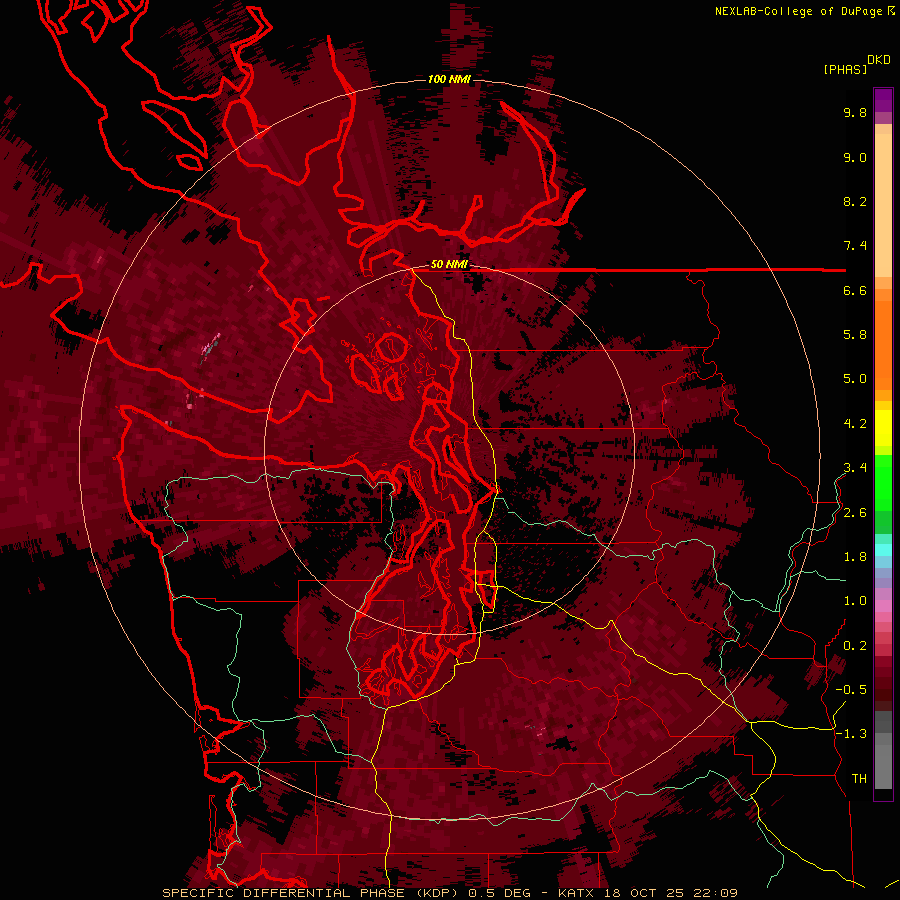This screenshot has width=900, height=900.
Task: Click the 5.8 legend value
Action: tap(855, 335)
